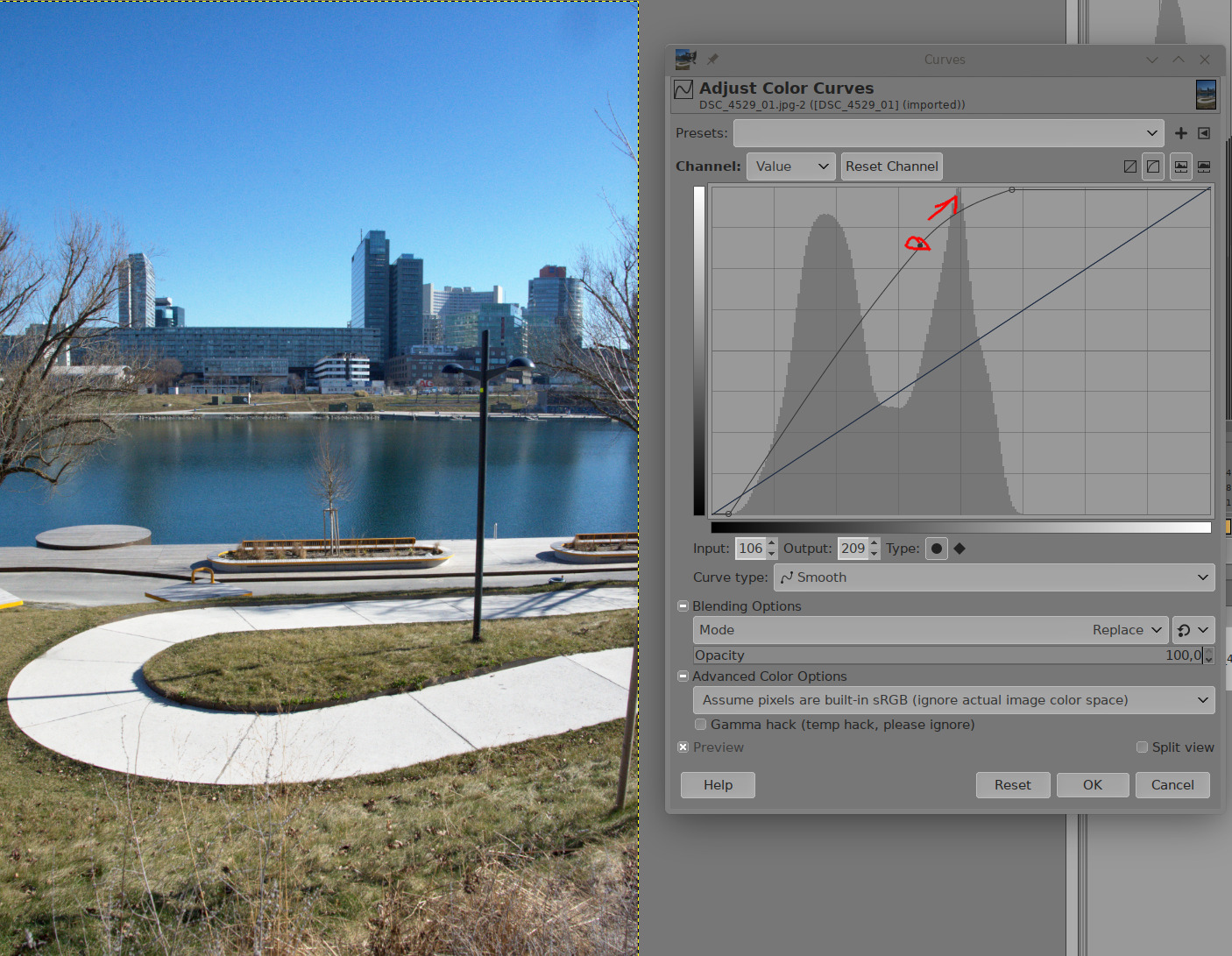Save current settings as preset with plus icon
Screen dimensions: 1232x956
1181,133
